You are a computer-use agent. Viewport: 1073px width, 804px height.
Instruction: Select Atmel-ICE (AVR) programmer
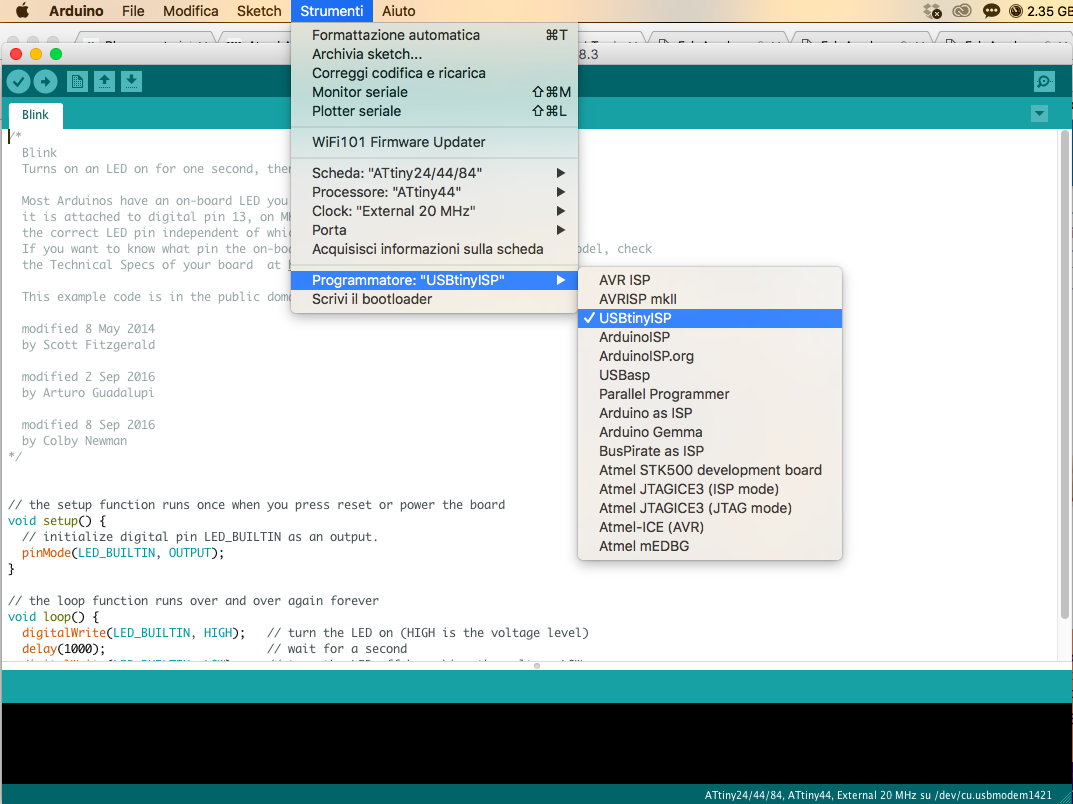tap(710, 528)
